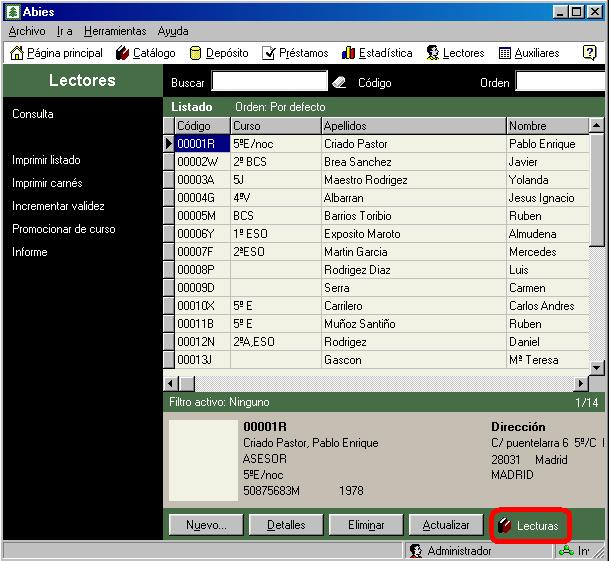609x561 pixels.
Task: Open the Auxiliares tables section
Action: 529,53
